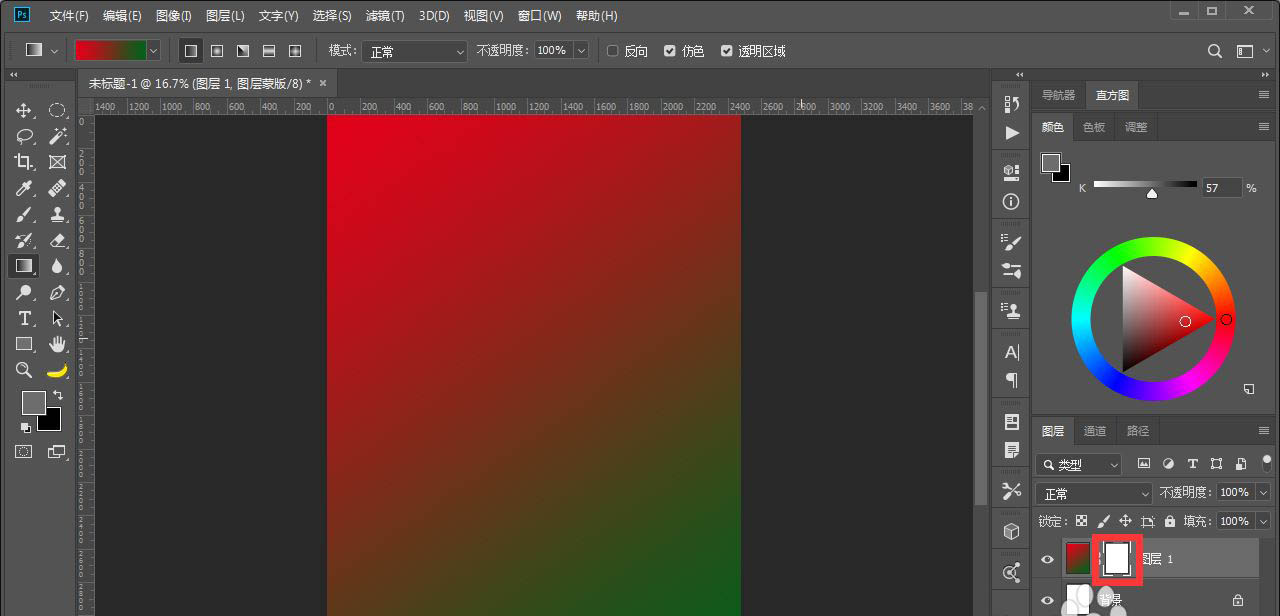Pick the Lasso tool

pyautogui.click(x=24, y=136)
